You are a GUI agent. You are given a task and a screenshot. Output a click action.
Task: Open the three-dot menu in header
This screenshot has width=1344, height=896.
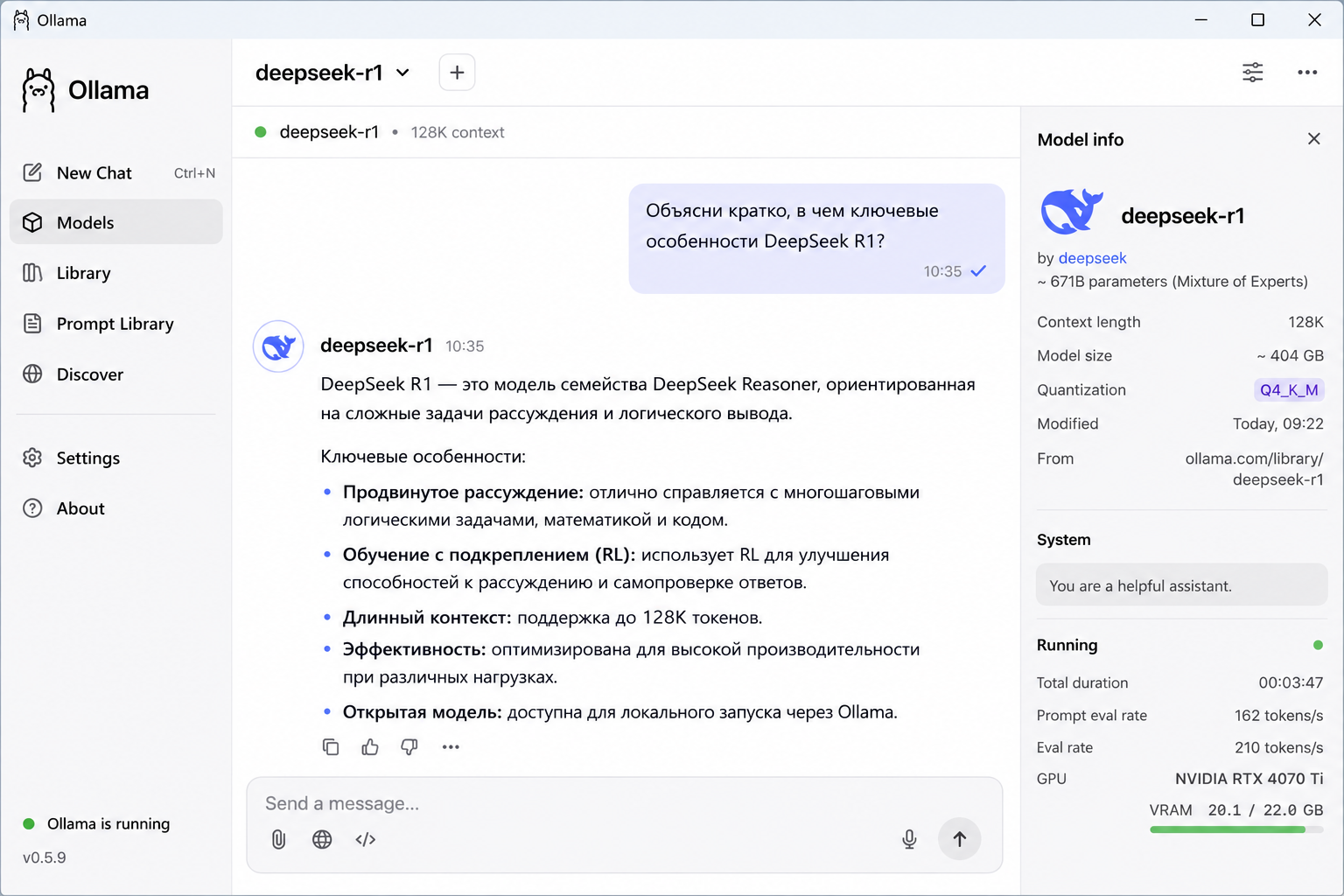coord(1307,73)
